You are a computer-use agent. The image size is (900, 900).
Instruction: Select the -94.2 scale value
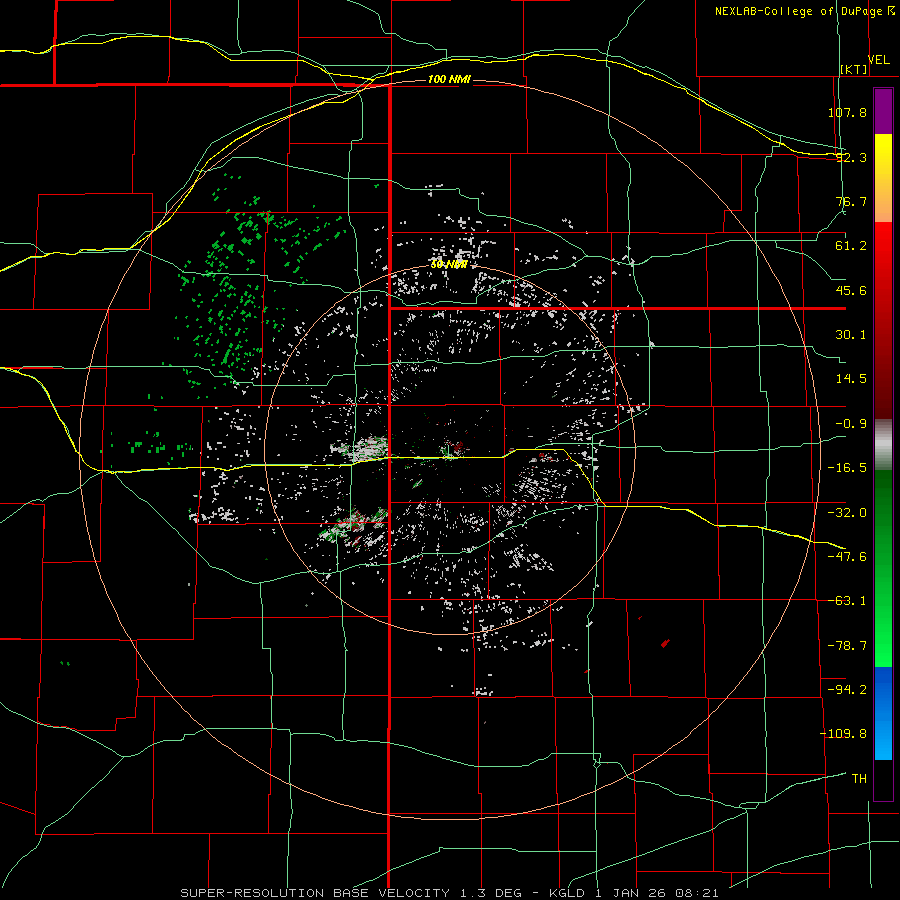click(847, 690)
